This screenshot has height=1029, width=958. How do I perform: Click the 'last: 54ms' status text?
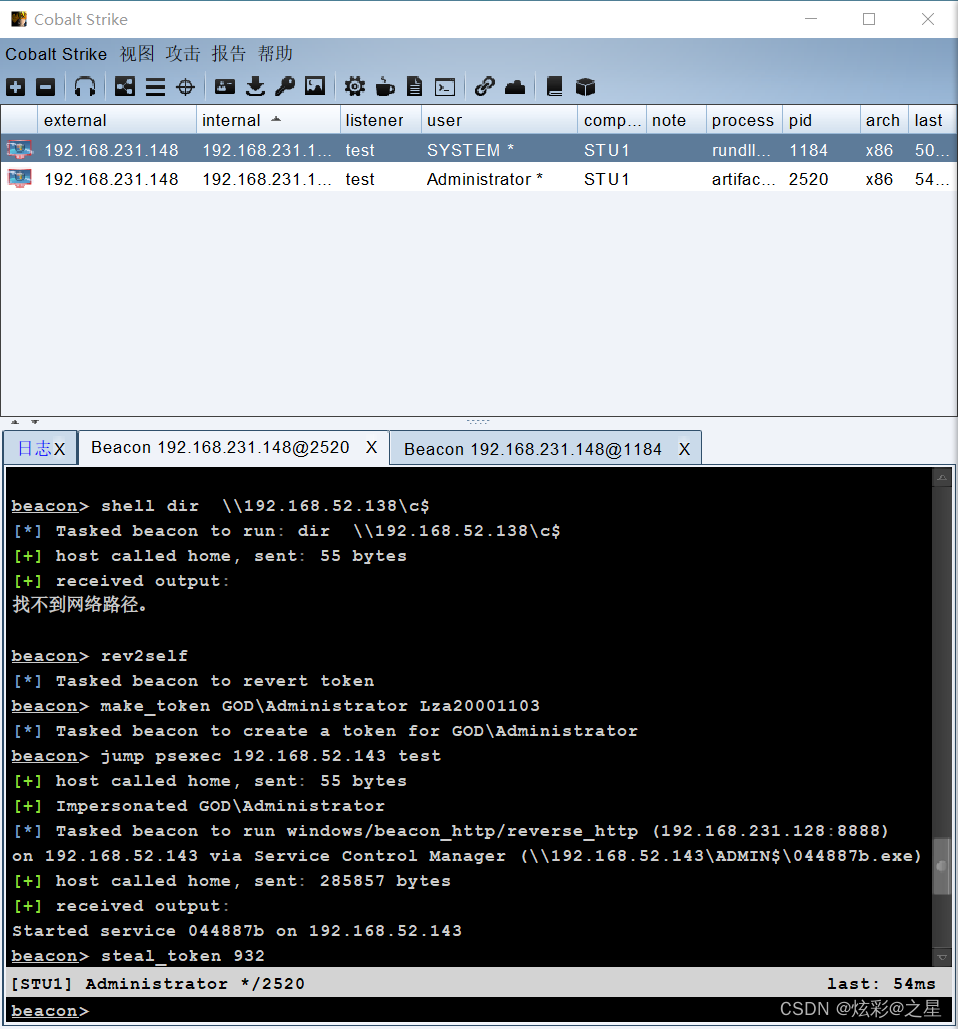coord(881,984)
